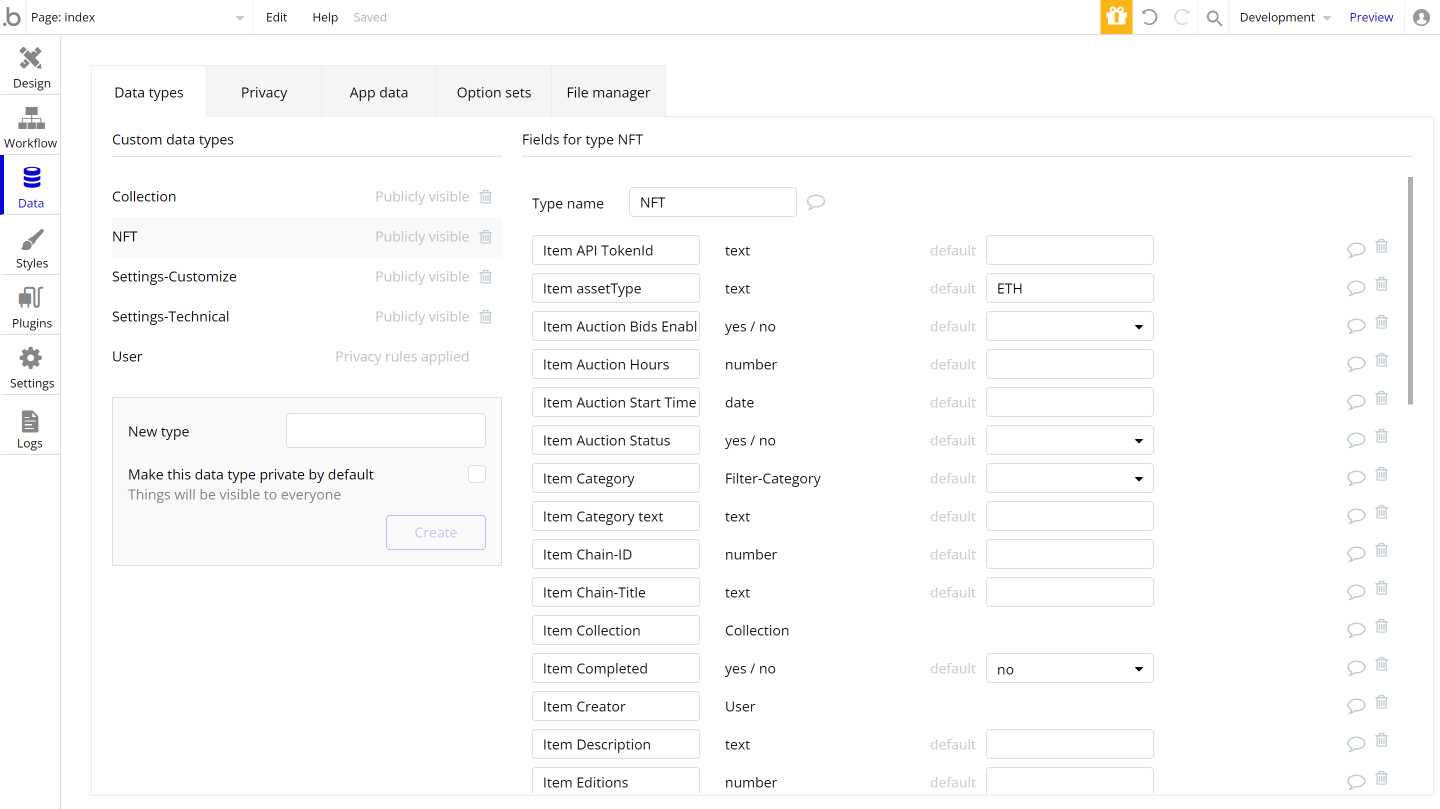Screen dimensions: 1440x809
Task: Change the 'Item Completed' default from no
Action: (1139, 667)
